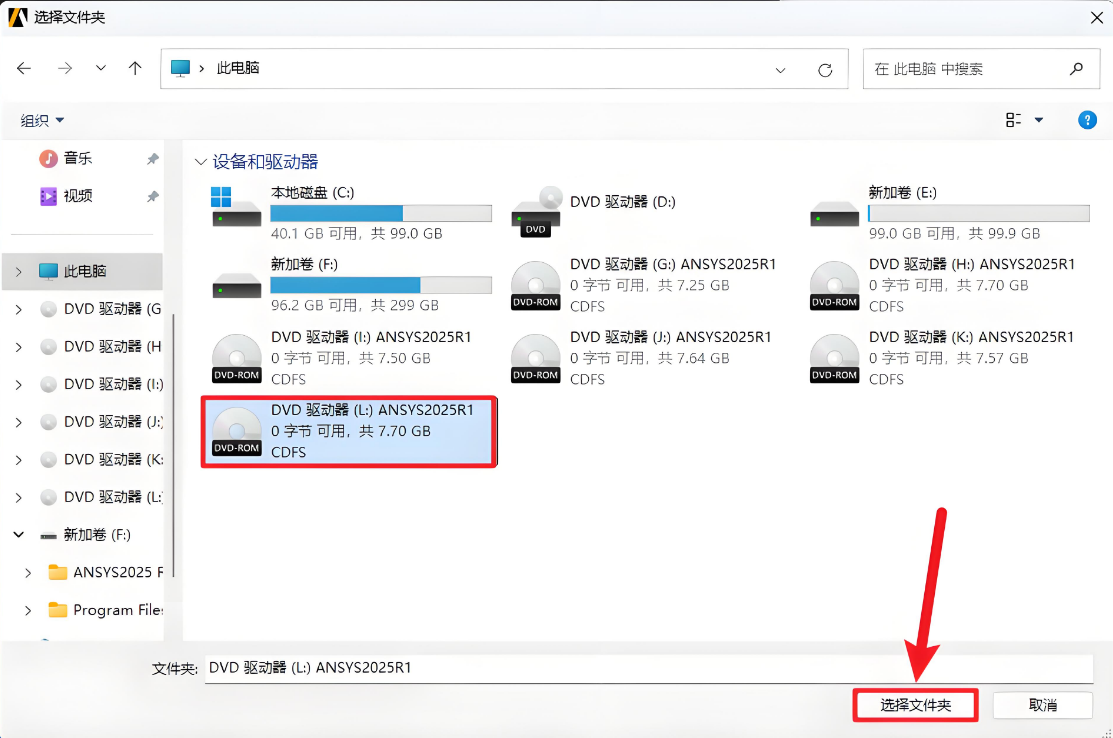Screen dimensions: 1113x738
Task: Expand DVD 驱动器 (H:) in sidebar
Action: tap(18, 347)
